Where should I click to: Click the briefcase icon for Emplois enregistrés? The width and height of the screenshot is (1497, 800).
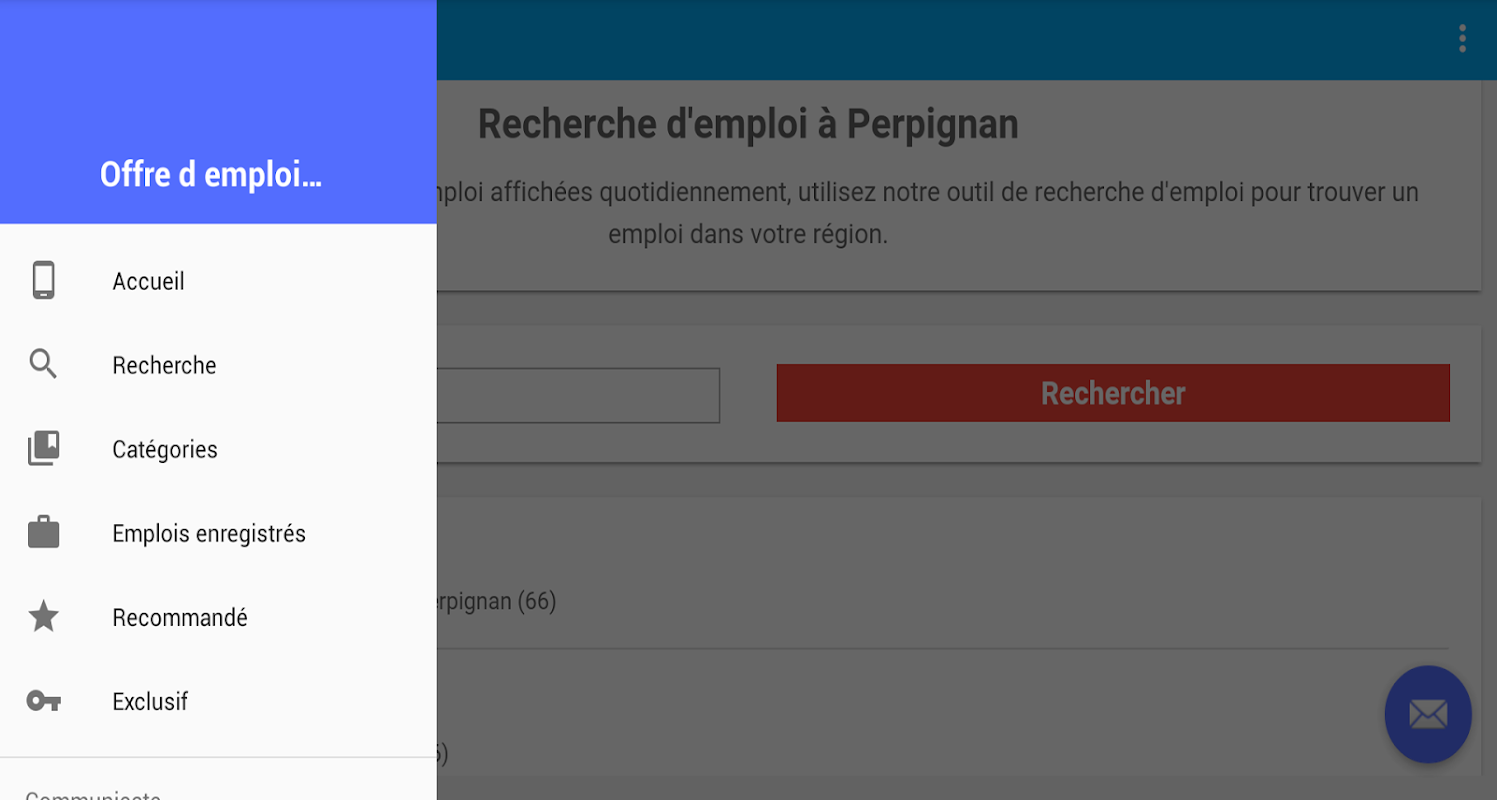(x=43, y=533)
